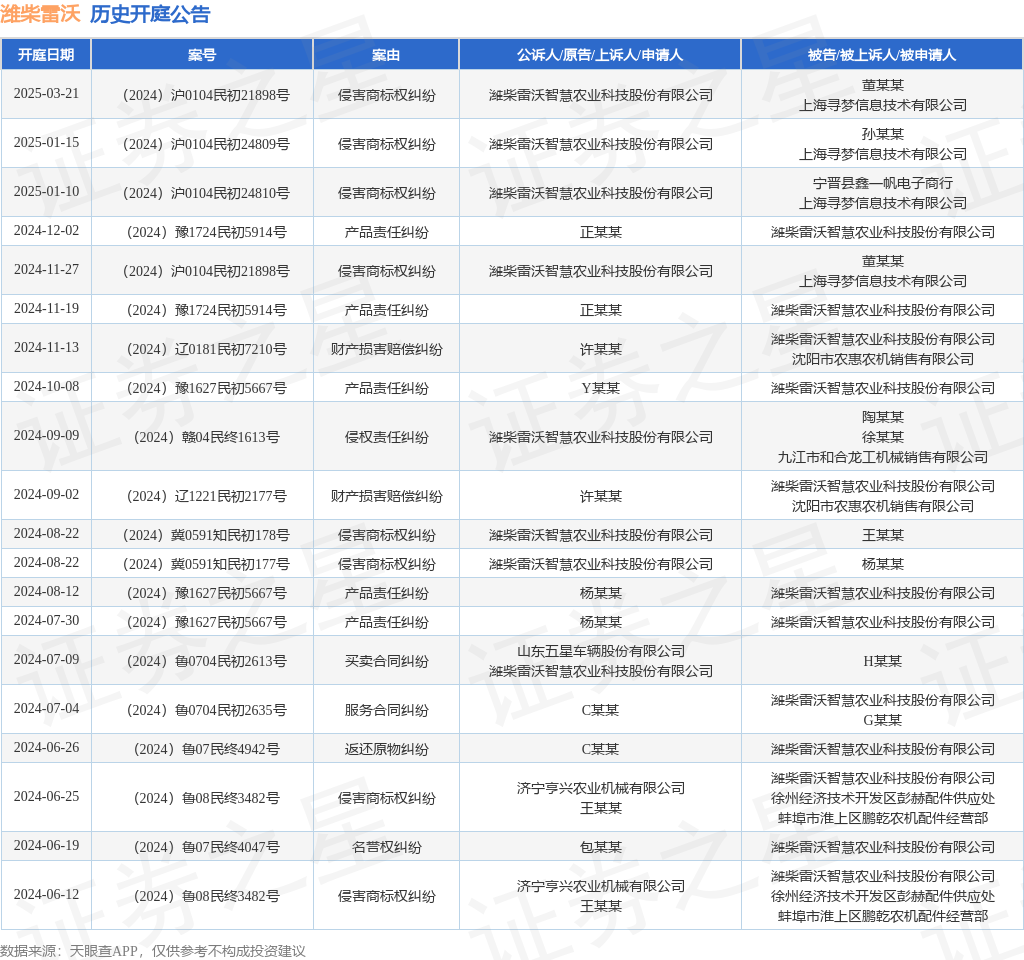Screen dimensions: 1024x960
Task: Select the date 2024-06-25
Action: point(46,797)
